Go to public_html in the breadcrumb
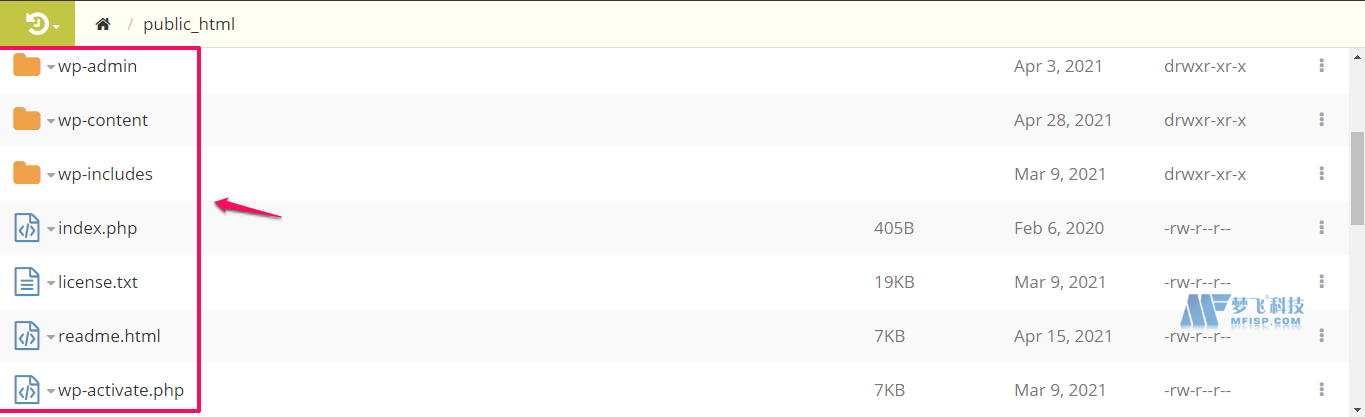Screen dimensions: 1365x417 189,24
